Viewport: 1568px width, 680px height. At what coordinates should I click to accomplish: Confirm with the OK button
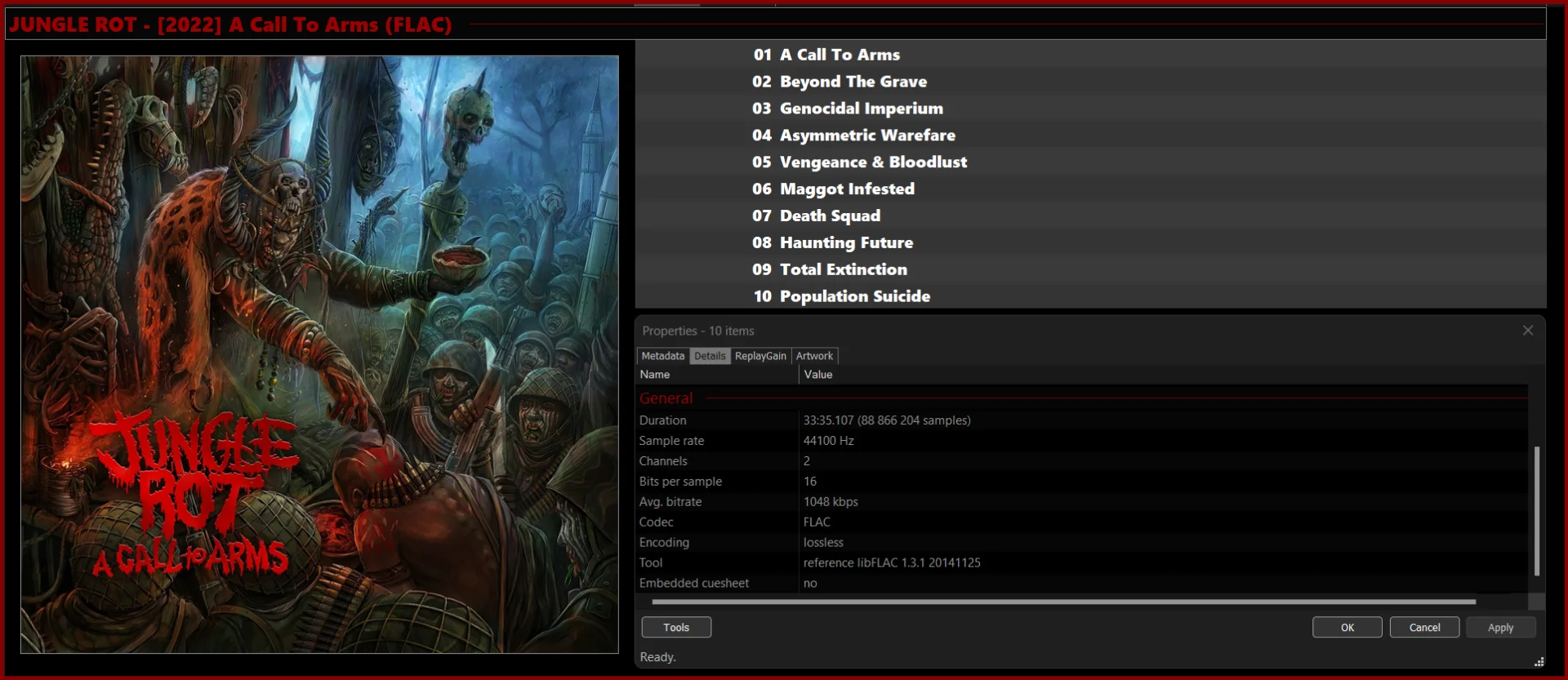pyautogui.click(x=1347, y=627)
